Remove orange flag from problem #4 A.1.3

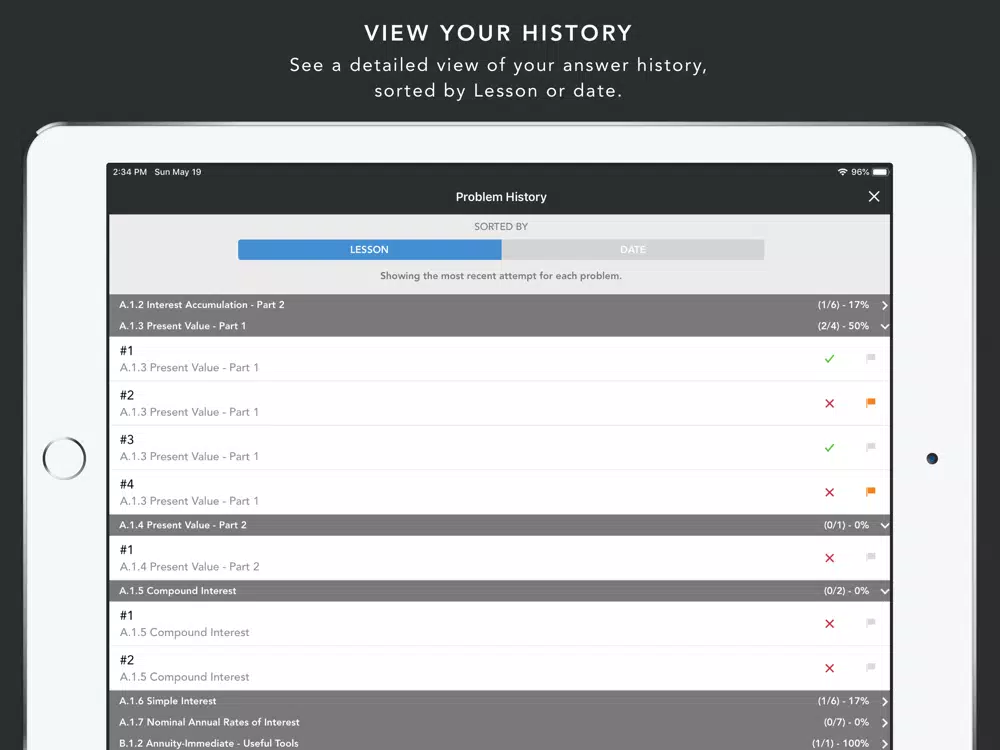[x=871, y=492]
